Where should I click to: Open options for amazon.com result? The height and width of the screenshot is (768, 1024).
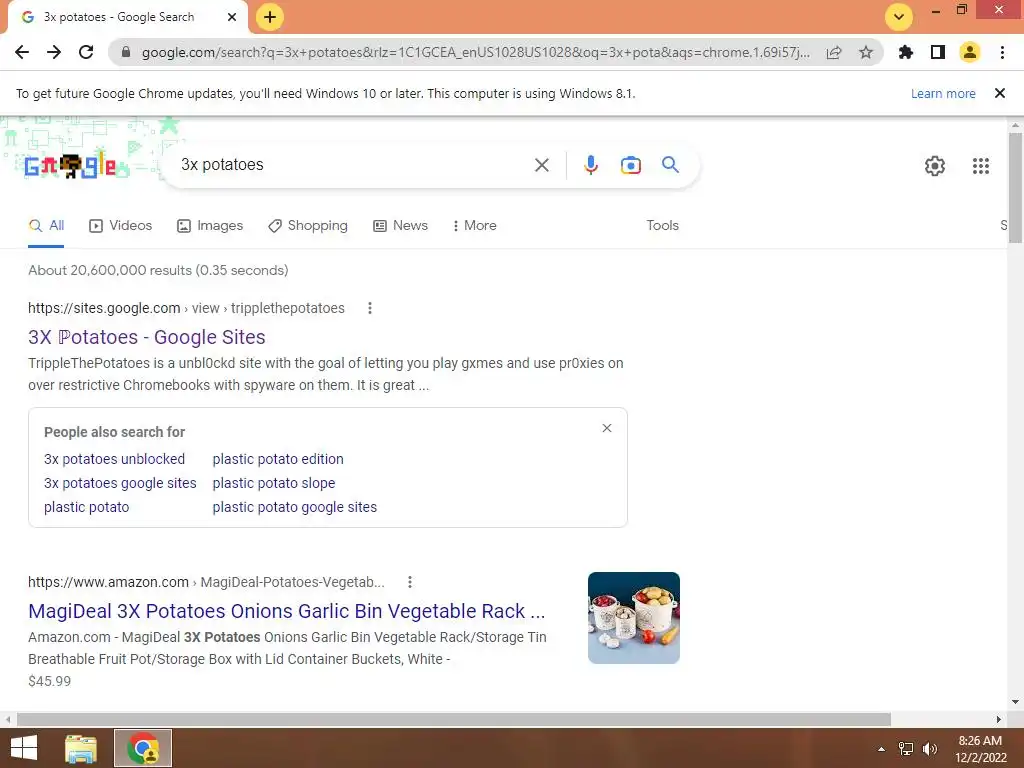pyautogui.click(x=409, y=582)
